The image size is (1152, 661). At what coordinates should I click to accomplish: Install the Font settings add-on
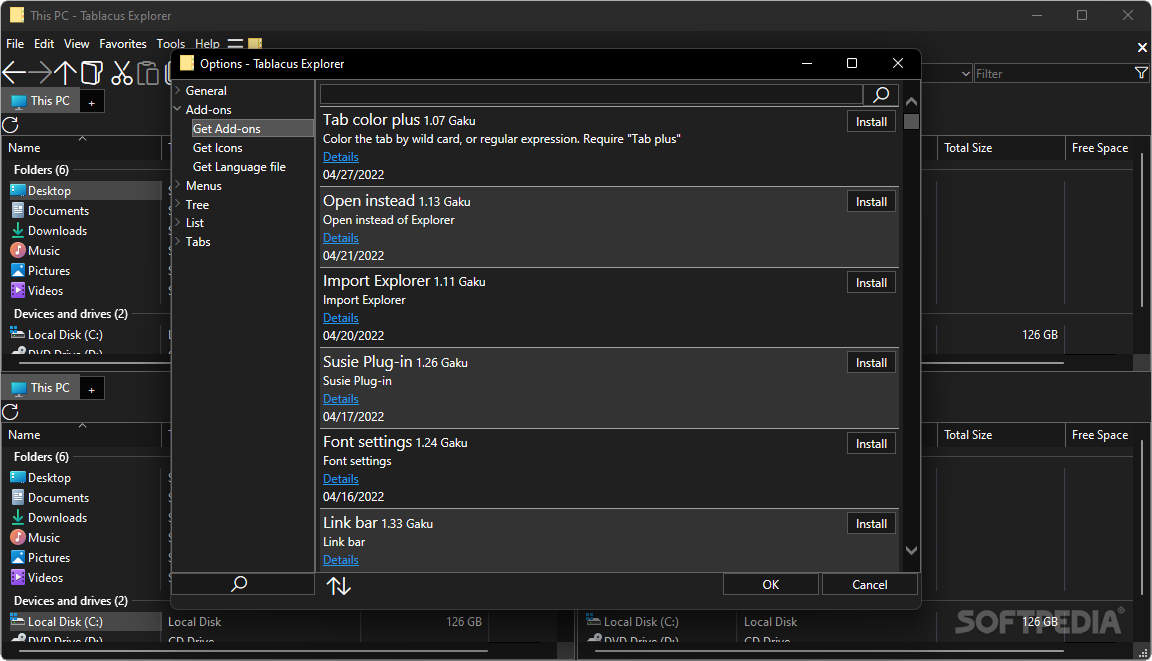click(871, 443)
